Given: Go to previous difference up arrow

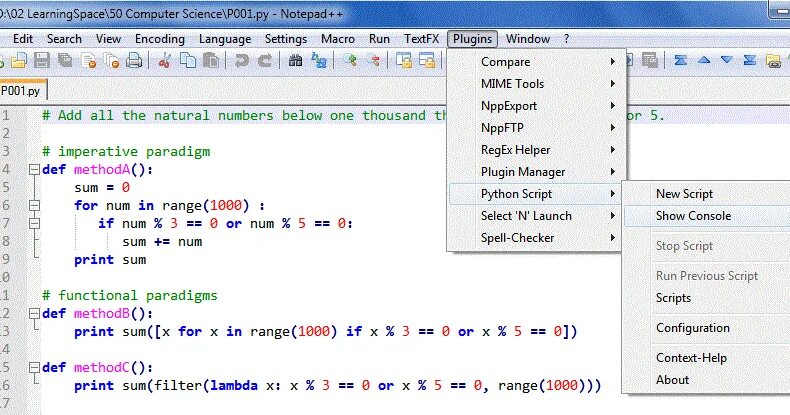Looking at the screenshot, I should coord(704,60).
